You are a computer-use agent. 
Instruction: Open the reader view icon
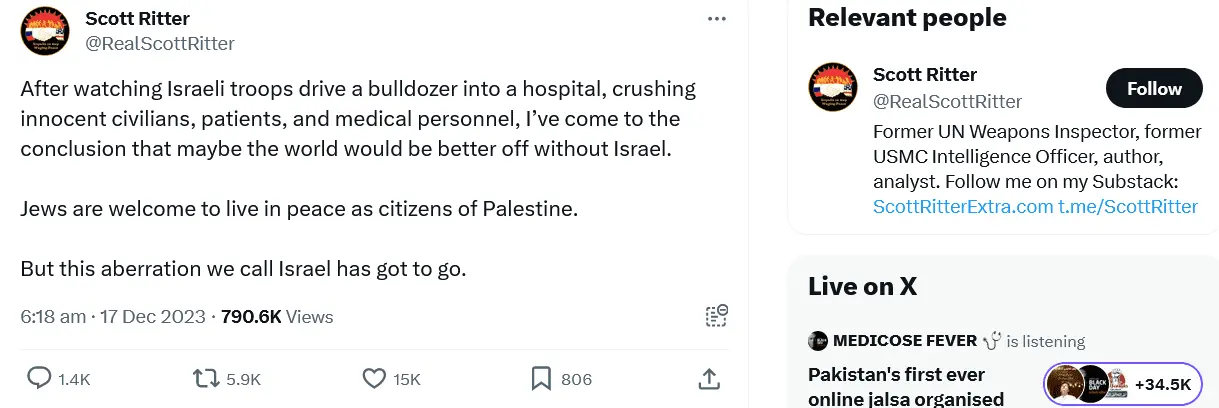tap(716, 316)
